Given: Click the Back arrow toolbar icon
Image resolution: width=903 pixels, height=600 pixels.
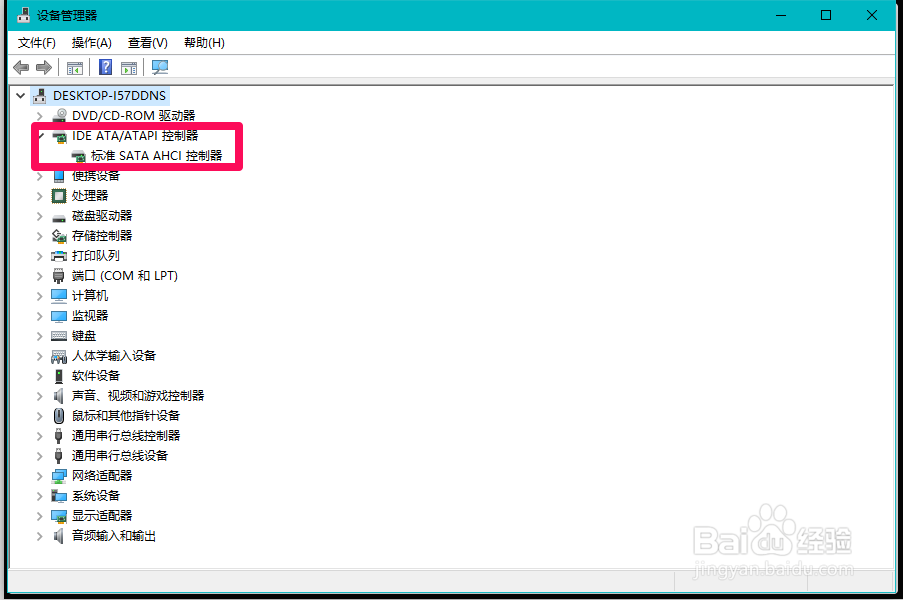Looking at the screenshot, I should (21, 67).
